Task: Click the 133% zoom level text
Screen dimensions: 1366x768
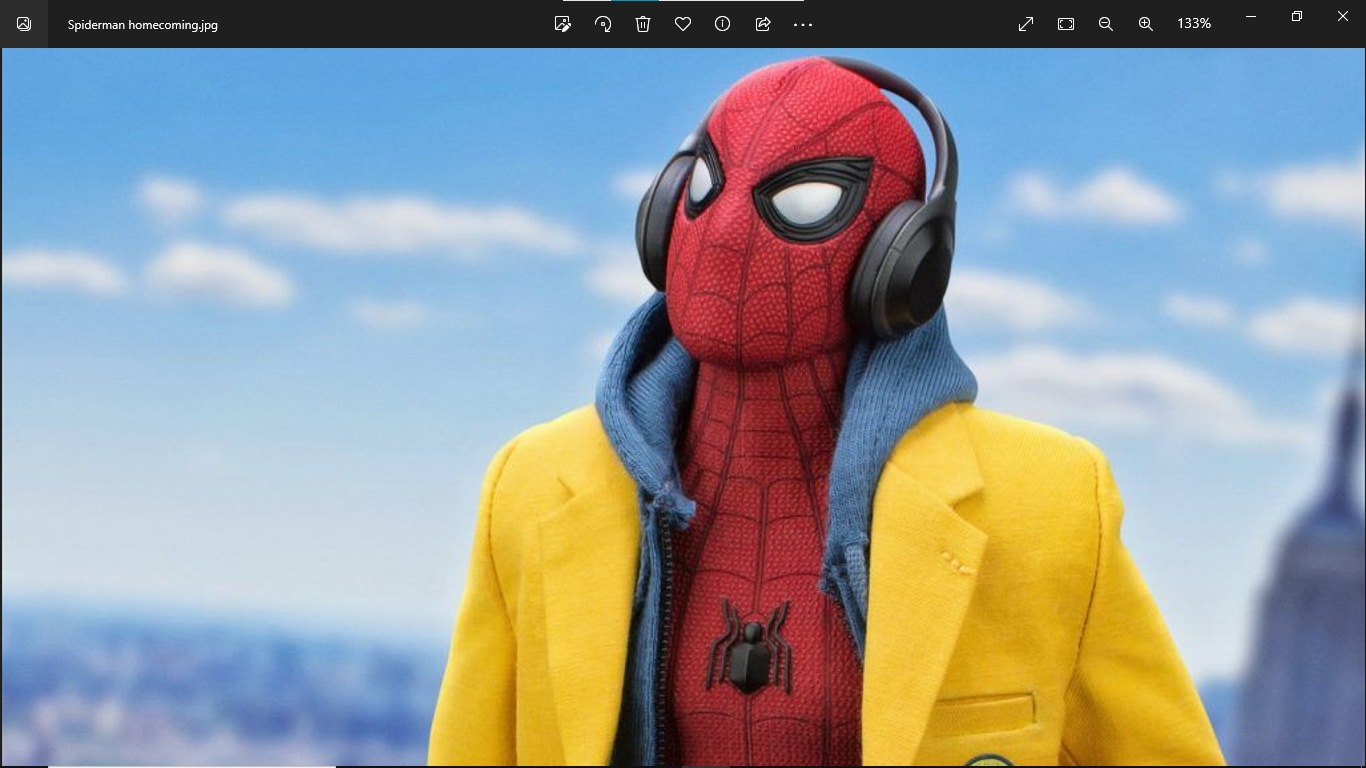Action: tap(1194, 23)
